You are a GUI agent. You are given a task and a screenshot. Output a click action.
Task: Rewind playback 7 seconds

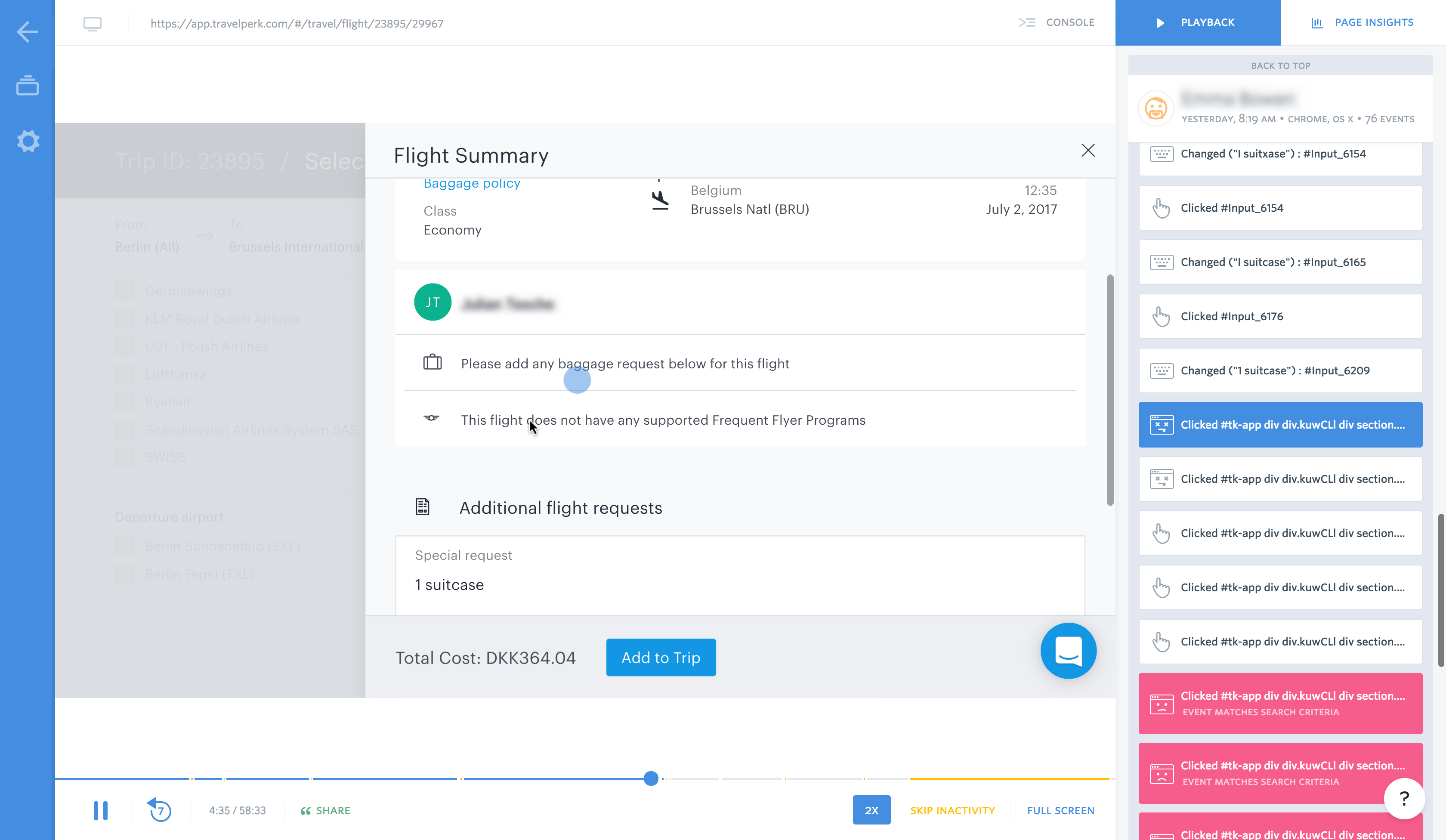(160, 810)
